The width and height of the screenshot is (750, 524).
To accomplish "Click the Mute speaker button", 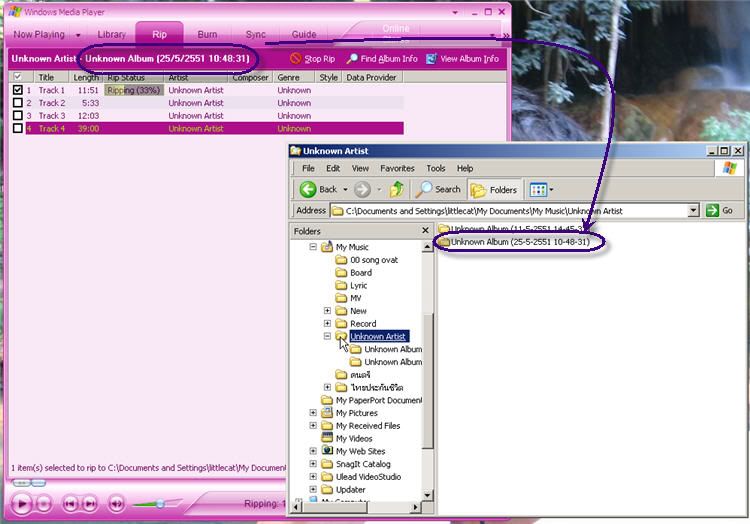I will pos(116,504).
